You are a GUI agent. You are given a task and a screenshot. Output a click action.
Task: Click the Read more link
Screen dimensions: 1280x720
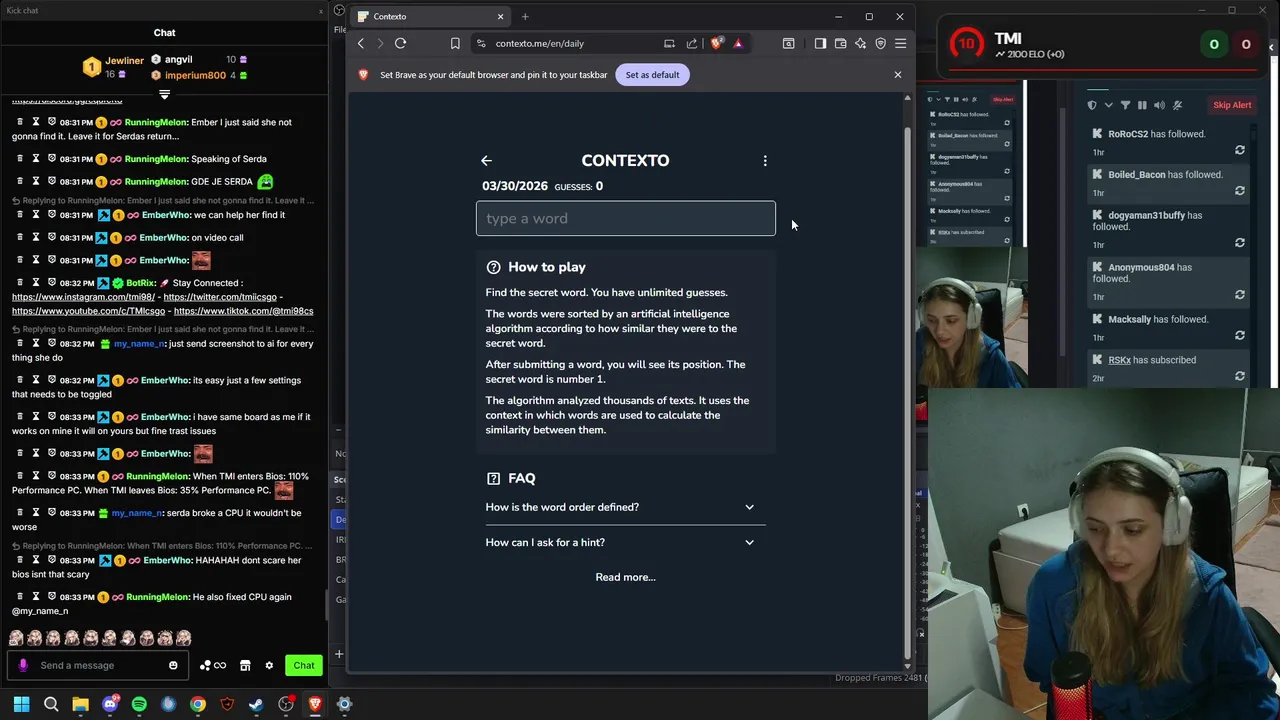point(625,577)
